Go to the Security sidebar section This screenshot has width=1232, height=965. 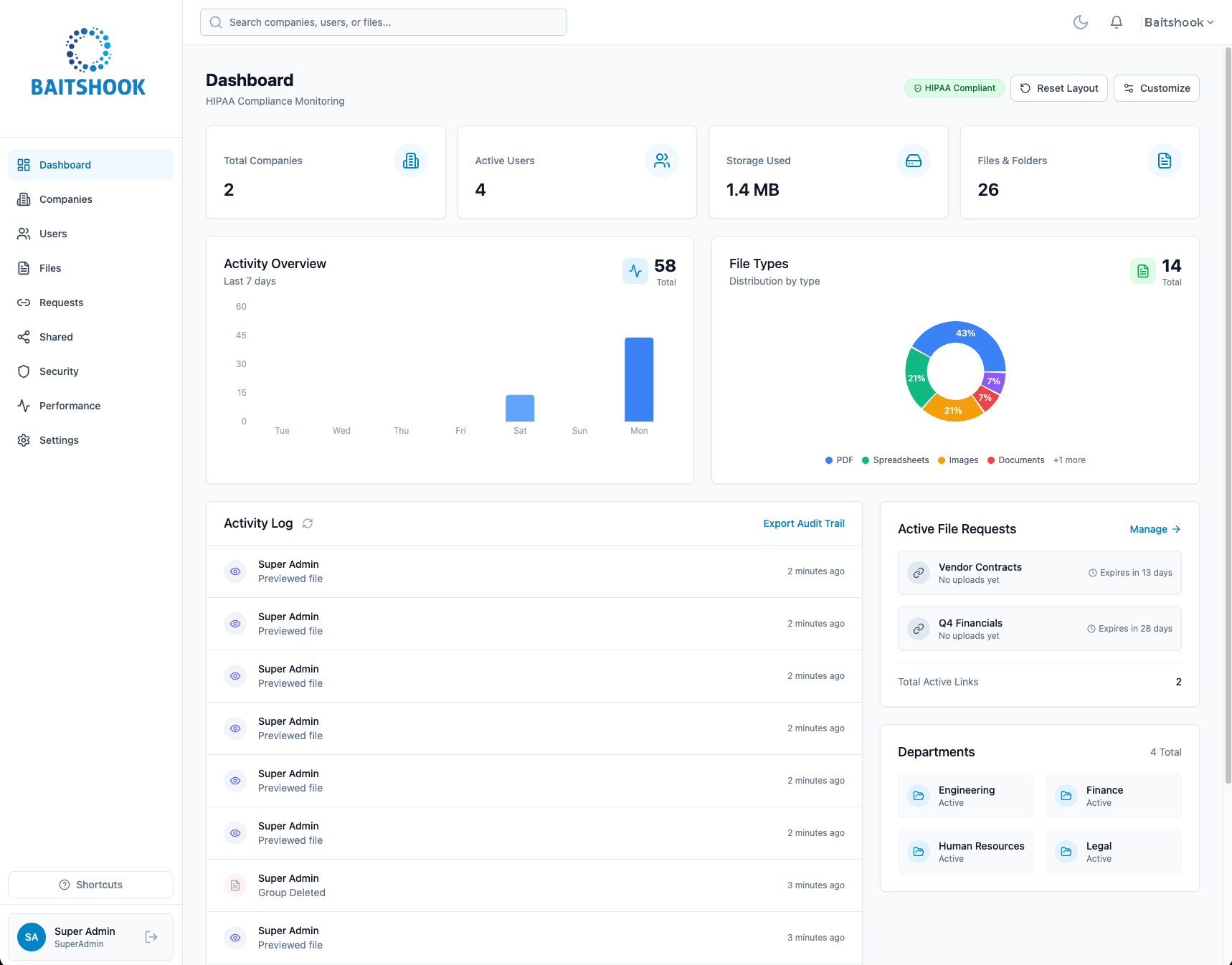(x=59, y=371)
